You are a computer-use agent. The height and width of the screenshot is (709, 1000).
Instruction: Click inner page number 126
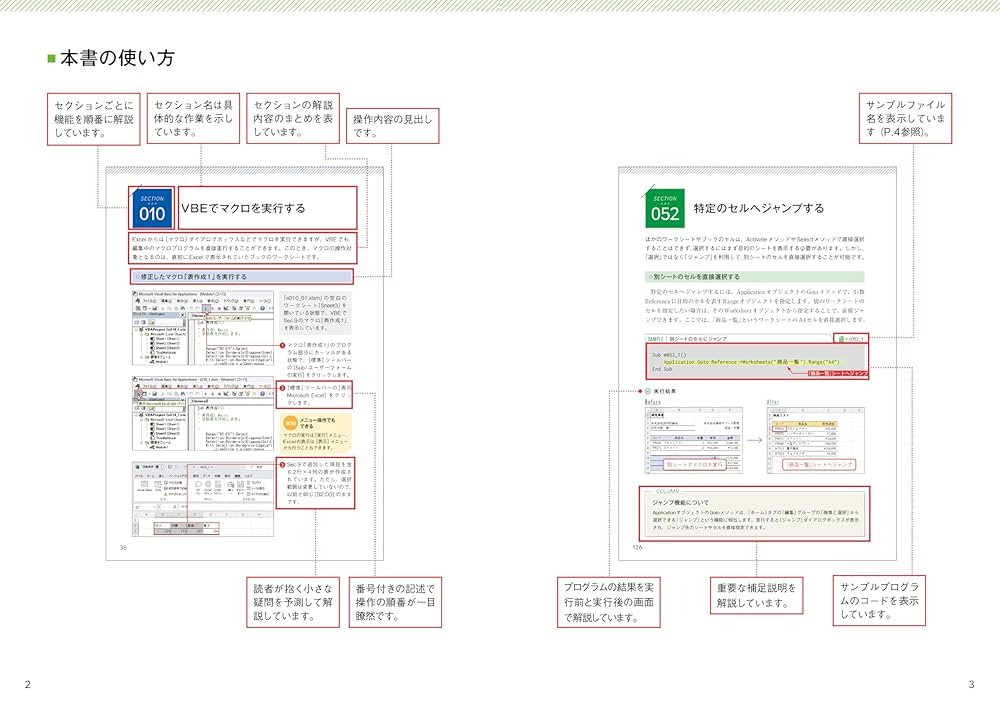pyautogui.click(x=637, y=548)
